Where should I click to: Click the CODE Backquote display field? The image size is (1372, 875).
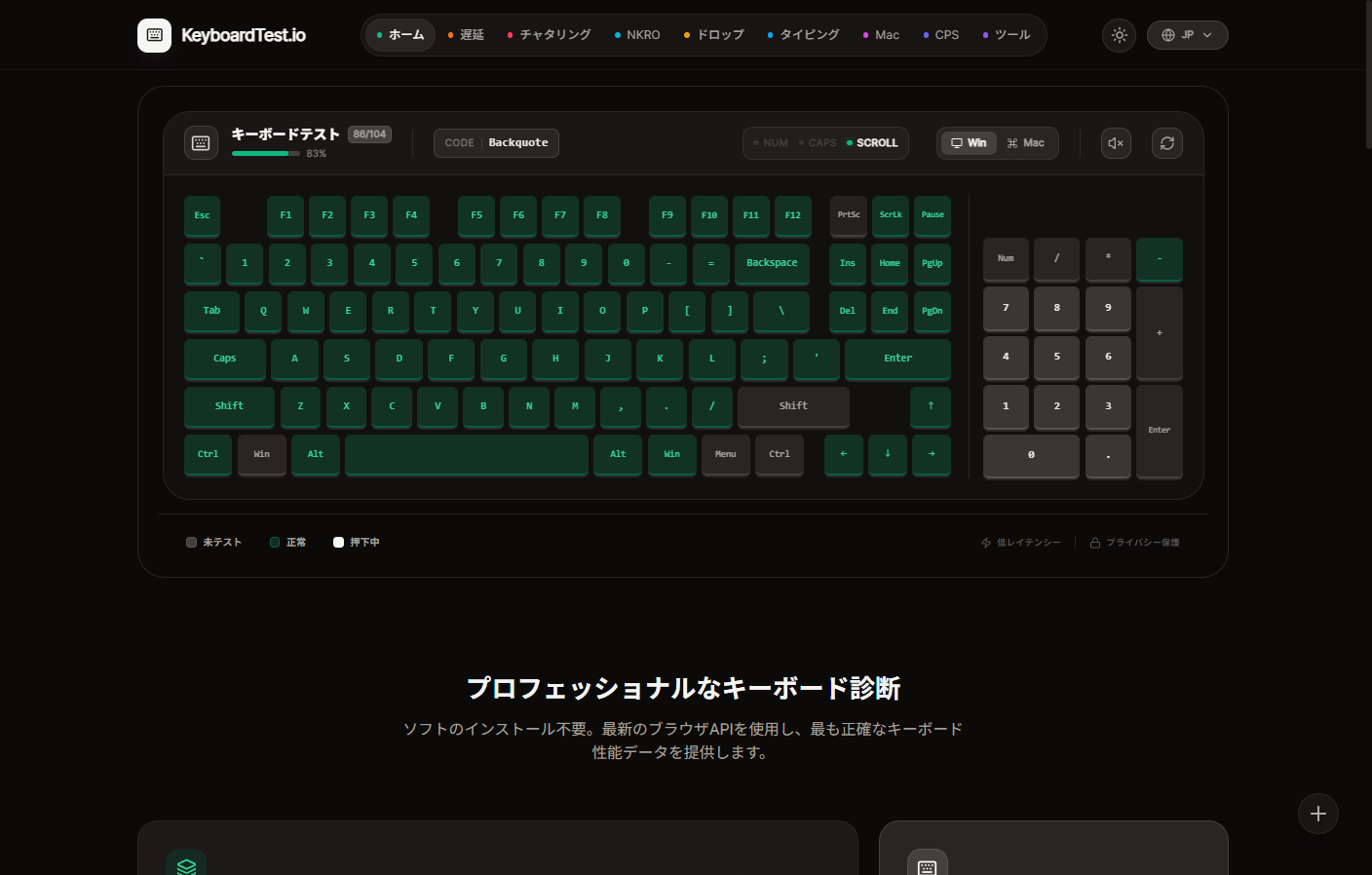(x=496, y=143)
